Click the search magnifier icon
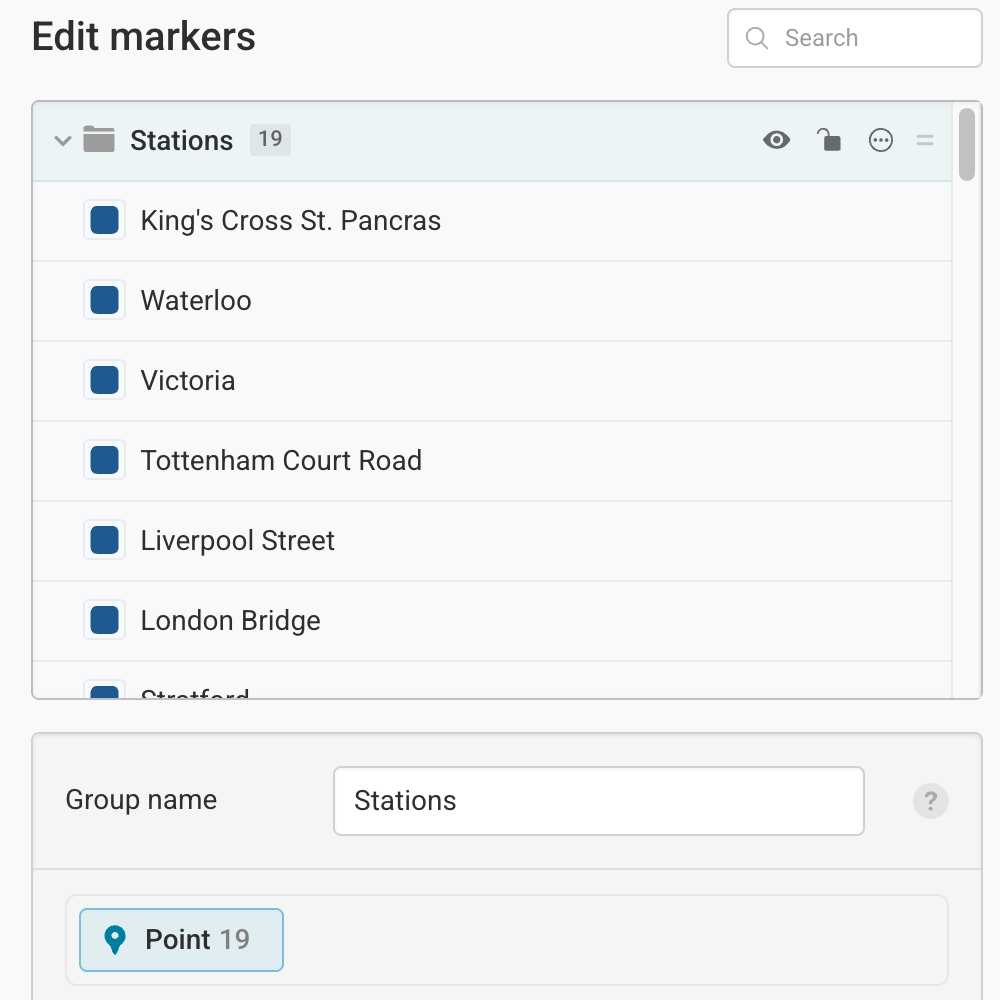Screen dimensions: 1000x1000 point(757,37)
